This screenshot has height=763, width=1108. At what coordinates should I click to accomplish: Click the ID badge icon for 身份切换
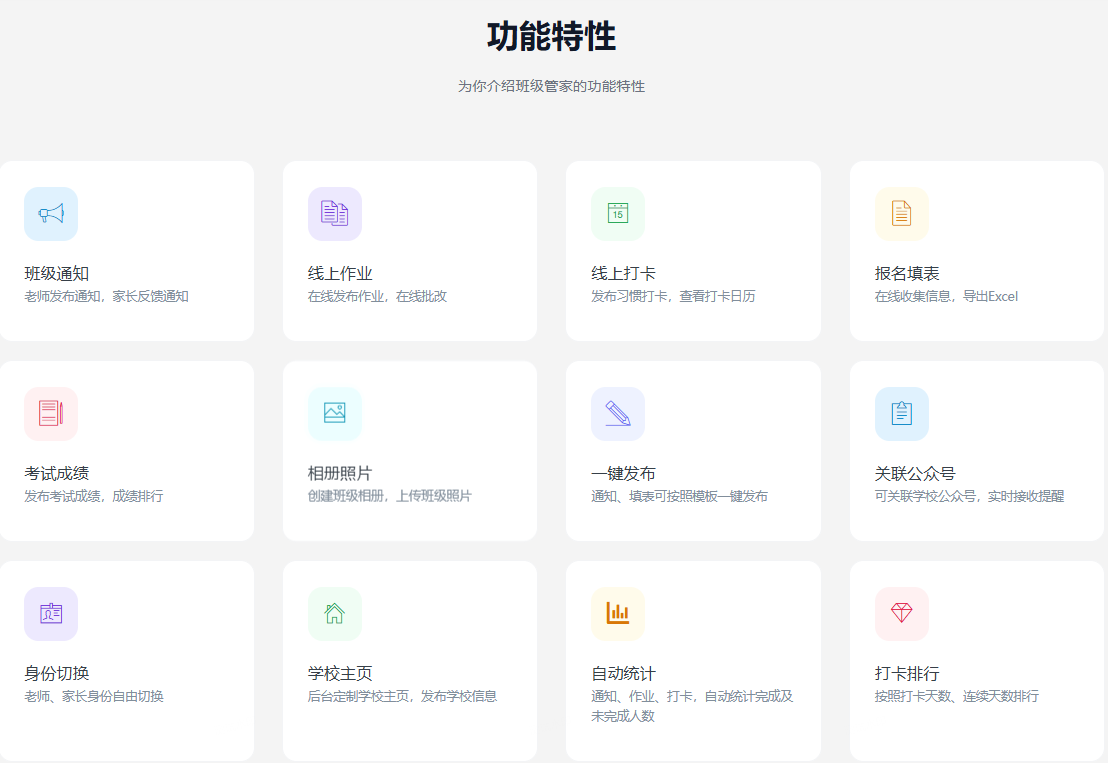coord(51,614)
